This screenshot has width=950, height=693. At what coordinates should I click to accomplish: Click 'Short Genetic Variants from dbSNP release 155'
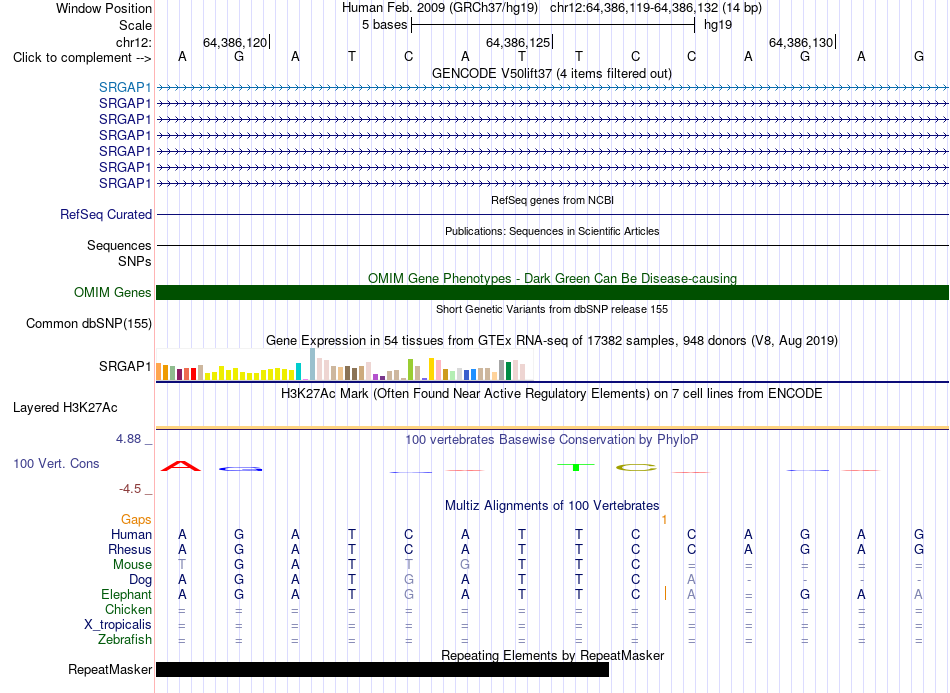click(x=552, y=310)
